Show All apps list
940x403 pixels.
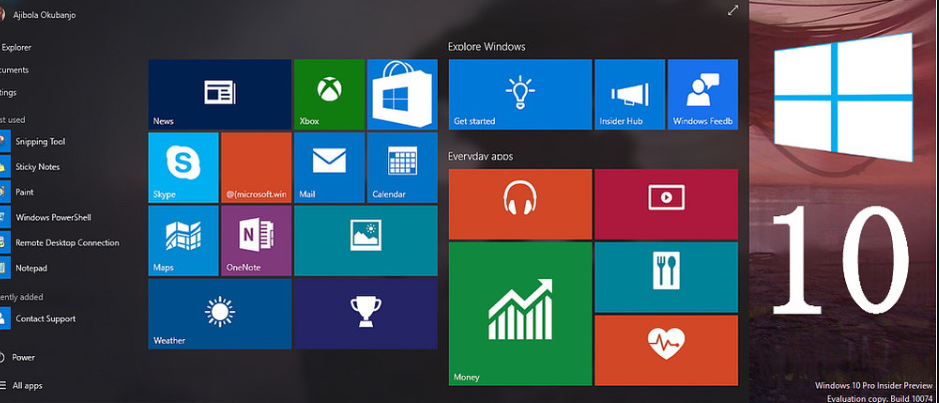22,386
